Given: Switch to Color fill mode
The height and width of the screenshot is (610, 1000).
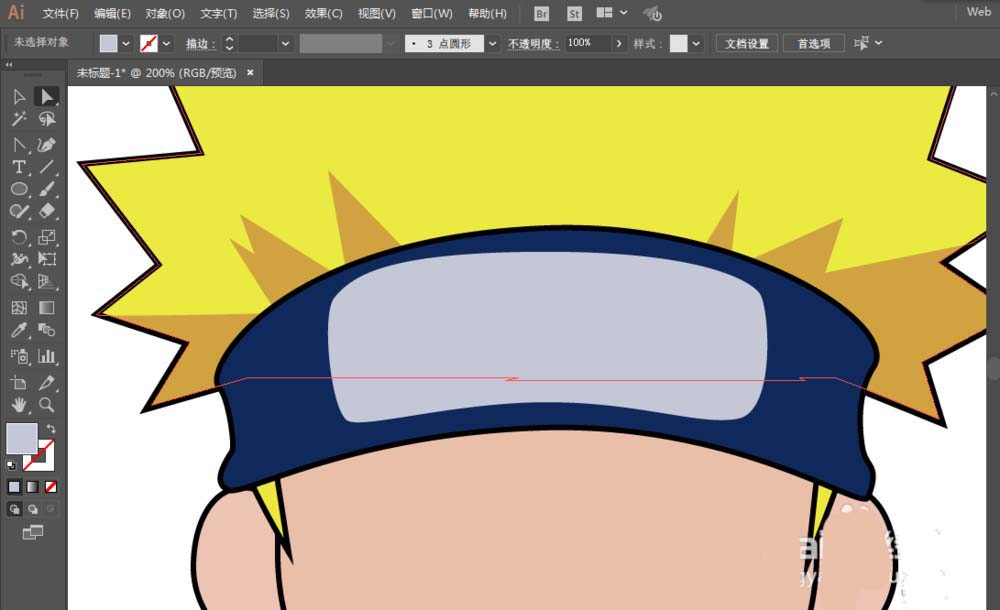Looking at the screenshot, I should (x=14, y=487).
